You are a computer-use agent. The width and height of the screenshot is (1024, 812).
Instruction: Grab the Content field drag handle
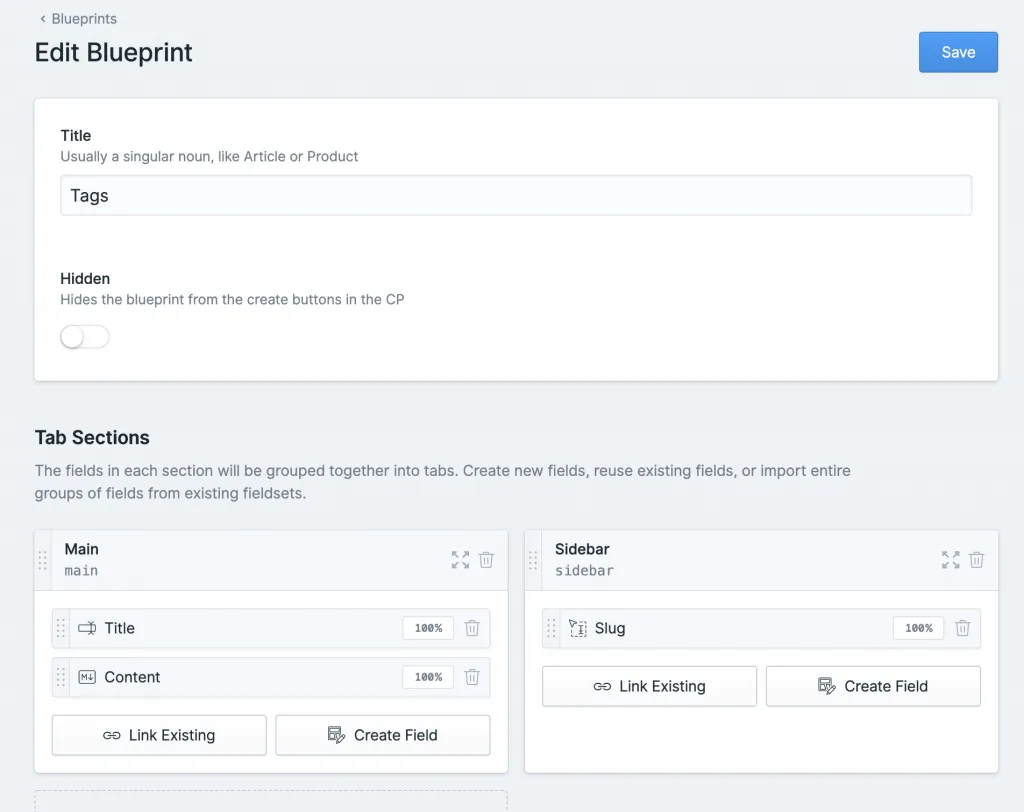[x=61, y=677]
